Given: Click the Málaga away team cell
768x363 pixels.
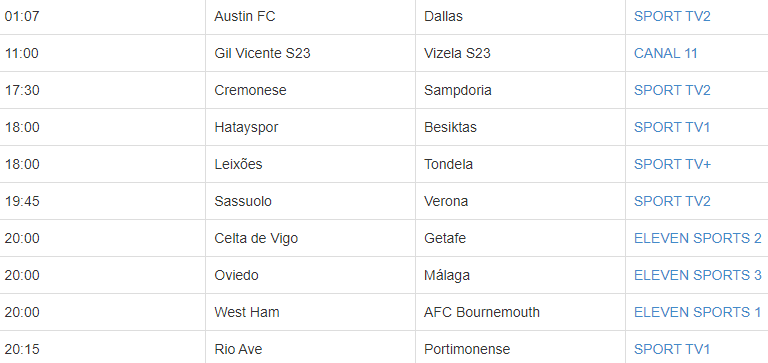Looking at the screenshot, I should click(x=520, y=275).
